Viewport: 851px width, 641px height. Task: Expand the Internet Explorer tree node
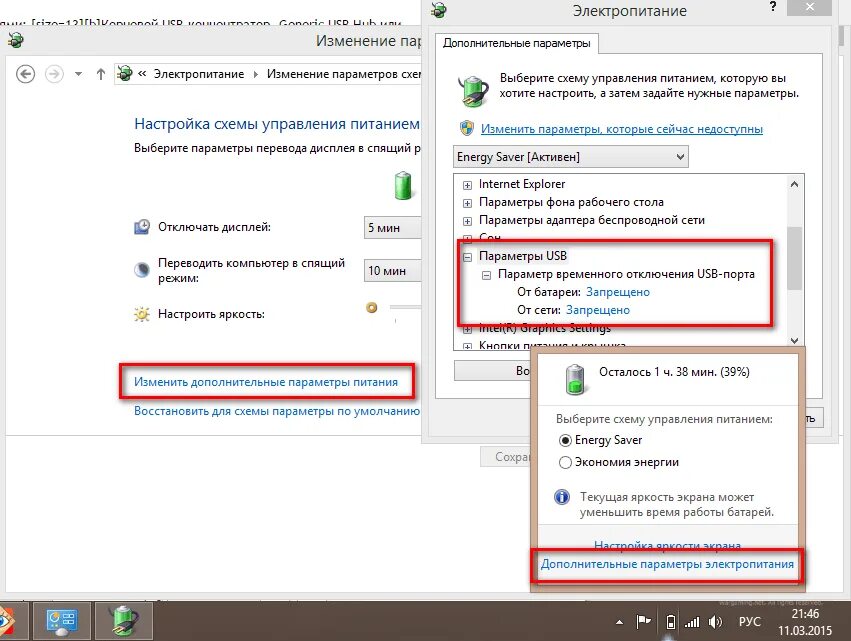467,185
